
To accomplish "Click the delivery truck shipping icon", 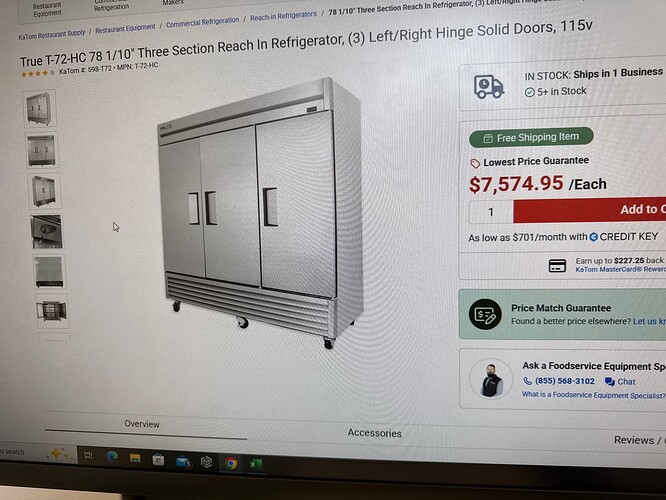I will tap(488, 87).
